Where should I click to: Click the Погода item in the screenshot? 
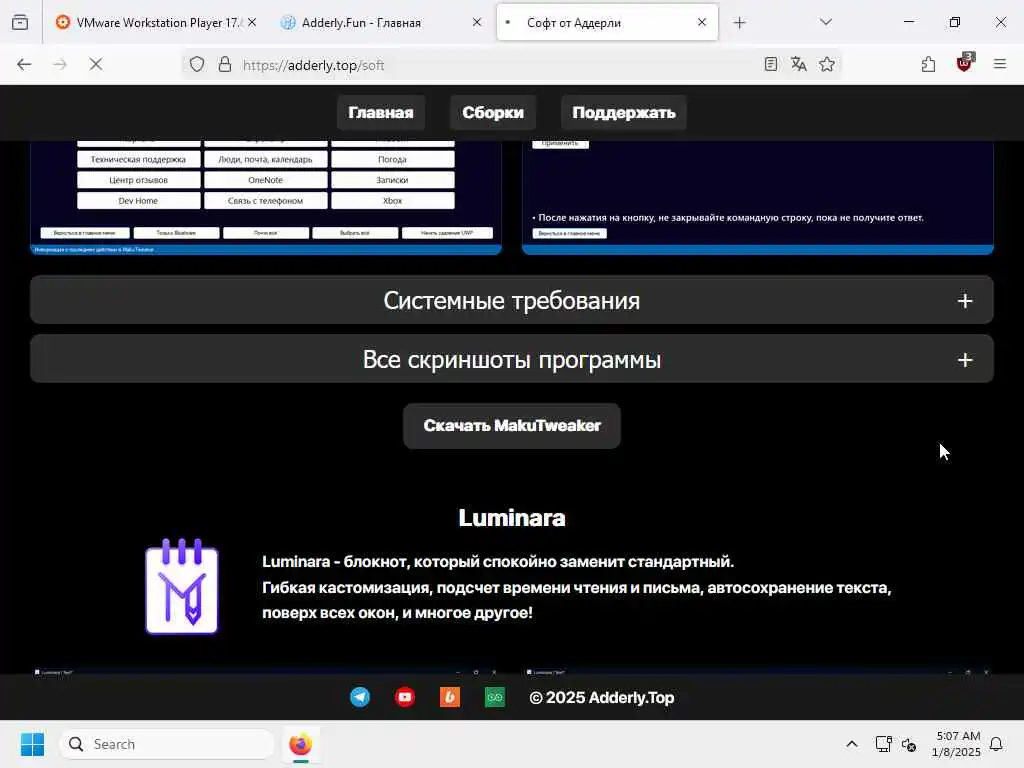(x=392, y=159)
